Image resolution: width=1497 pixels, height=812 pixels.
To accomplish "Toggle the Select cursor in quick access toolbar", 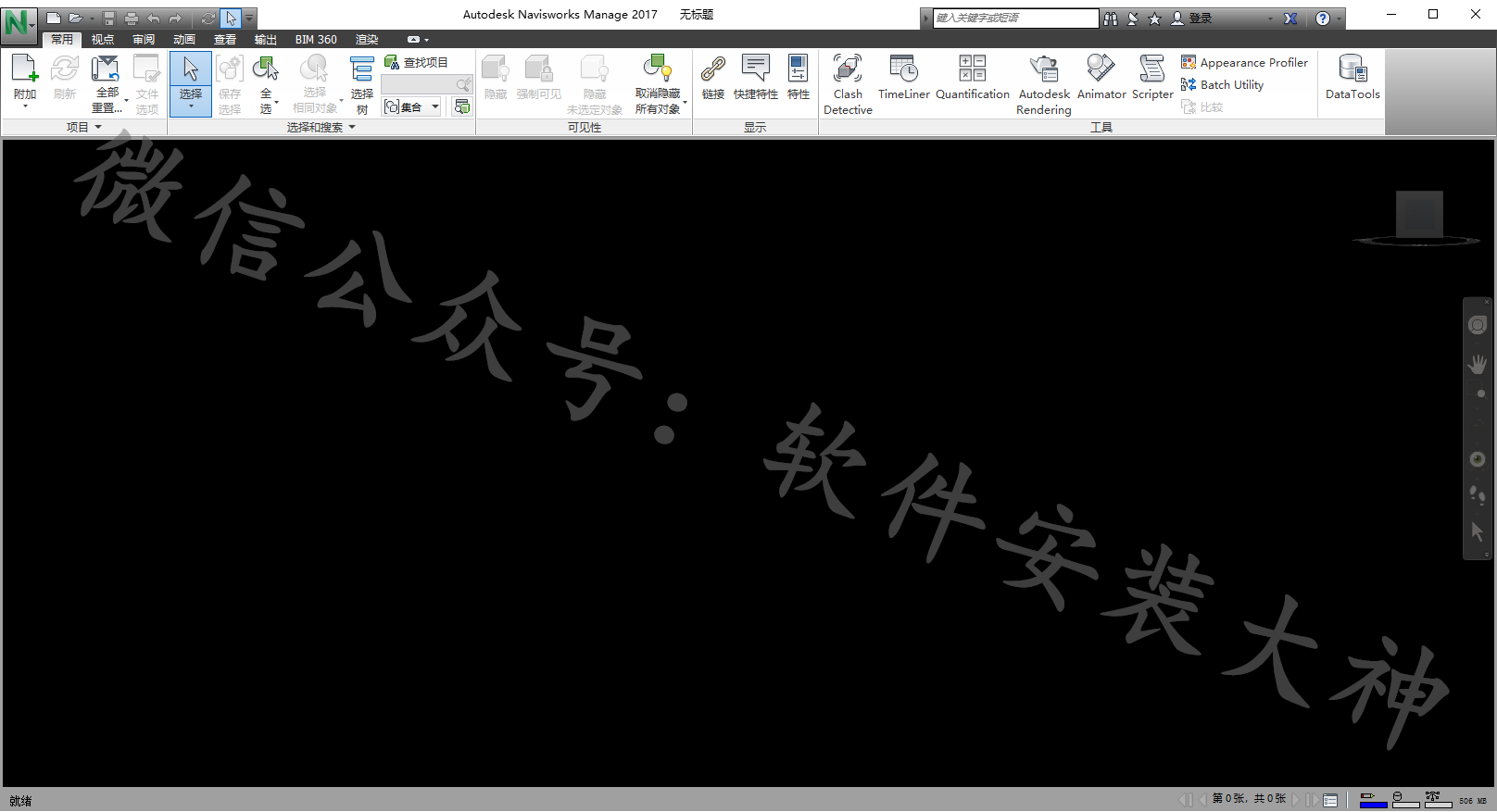I will (x=231, y=19).
